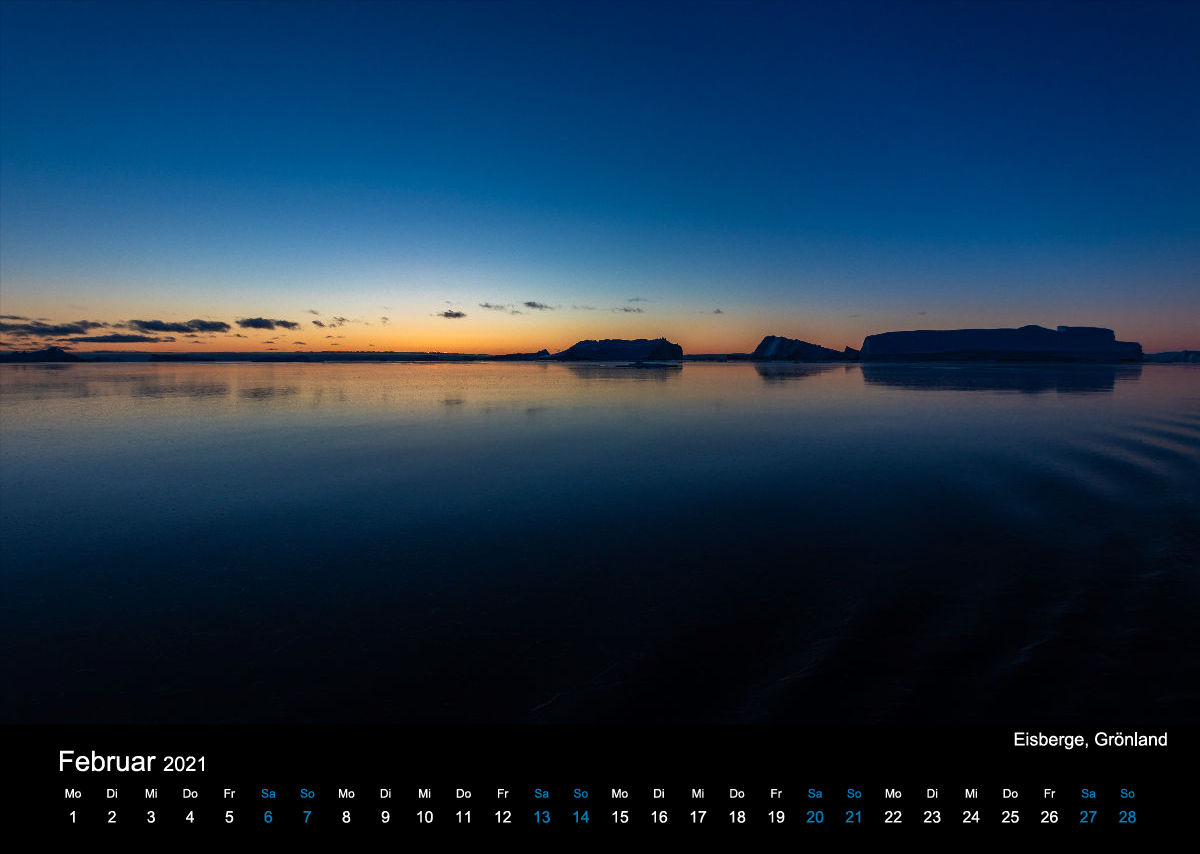Select day 24 in the calendar

[971, 817]
